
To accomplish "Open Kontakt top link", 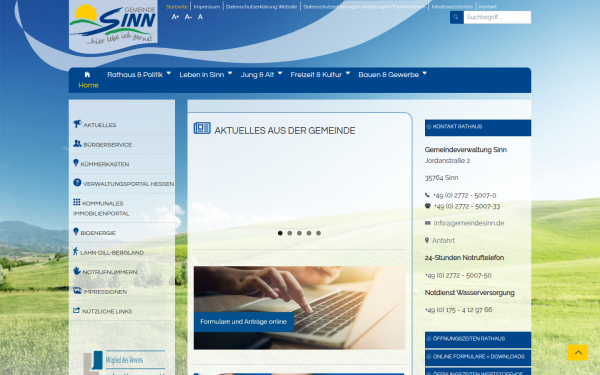I will (488, 7).
